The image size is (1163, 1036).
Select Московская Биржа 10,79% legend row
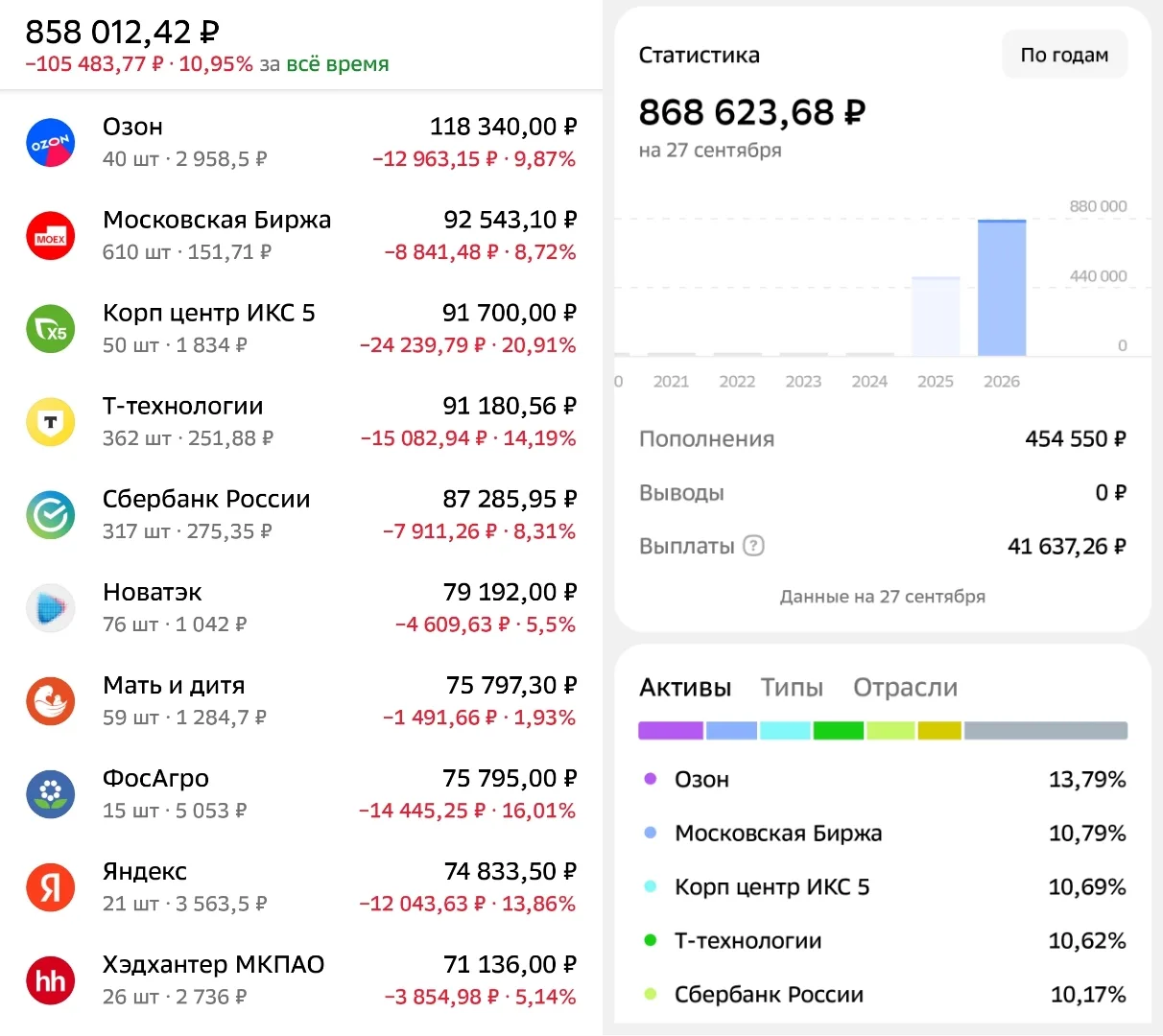pyautogui.click(x=883, y=833)
